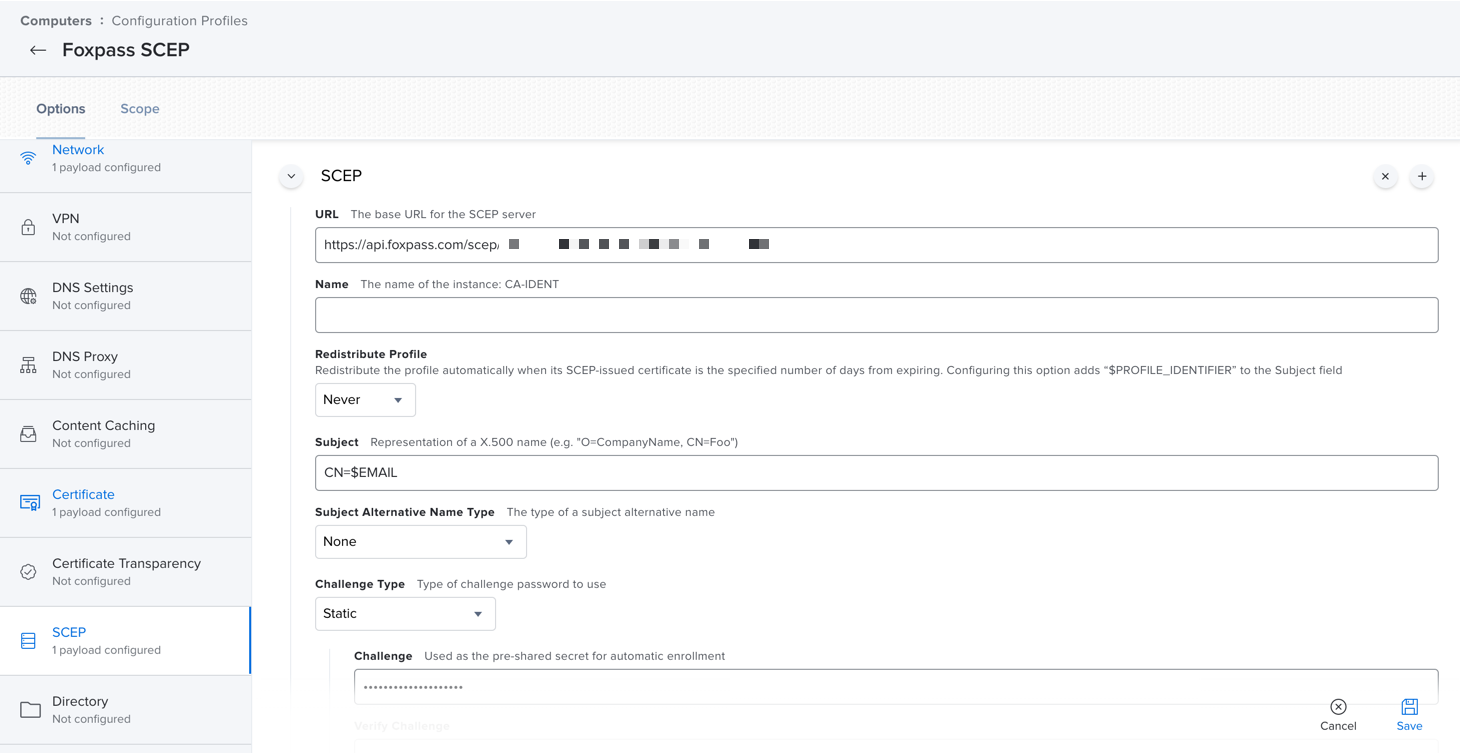The image size is (1460, 753).
Task: Select Content Caching payload in sidebar
Action: (x=125, y=434)
